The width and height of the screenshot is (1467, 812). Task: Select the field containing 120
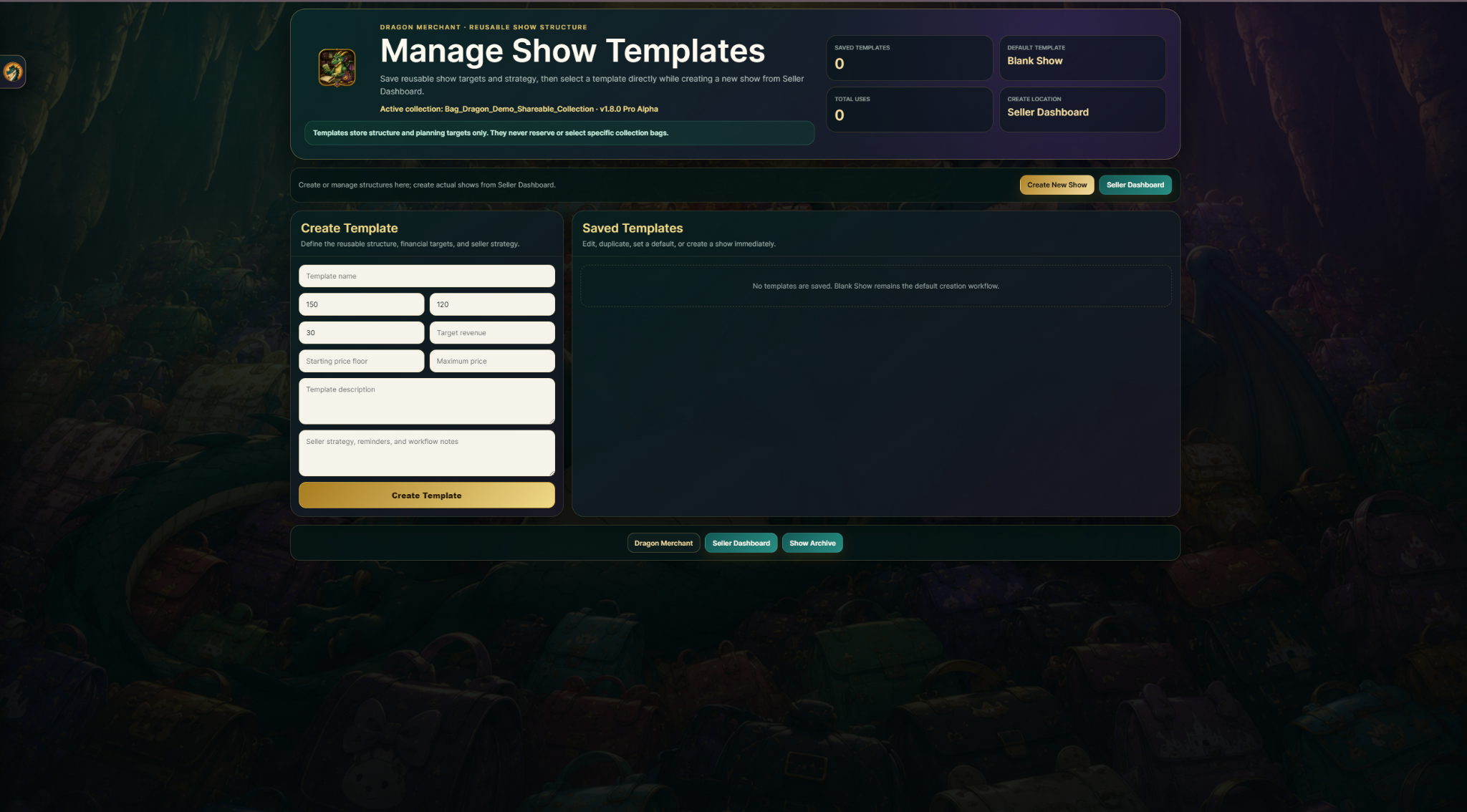click(492, 304)
